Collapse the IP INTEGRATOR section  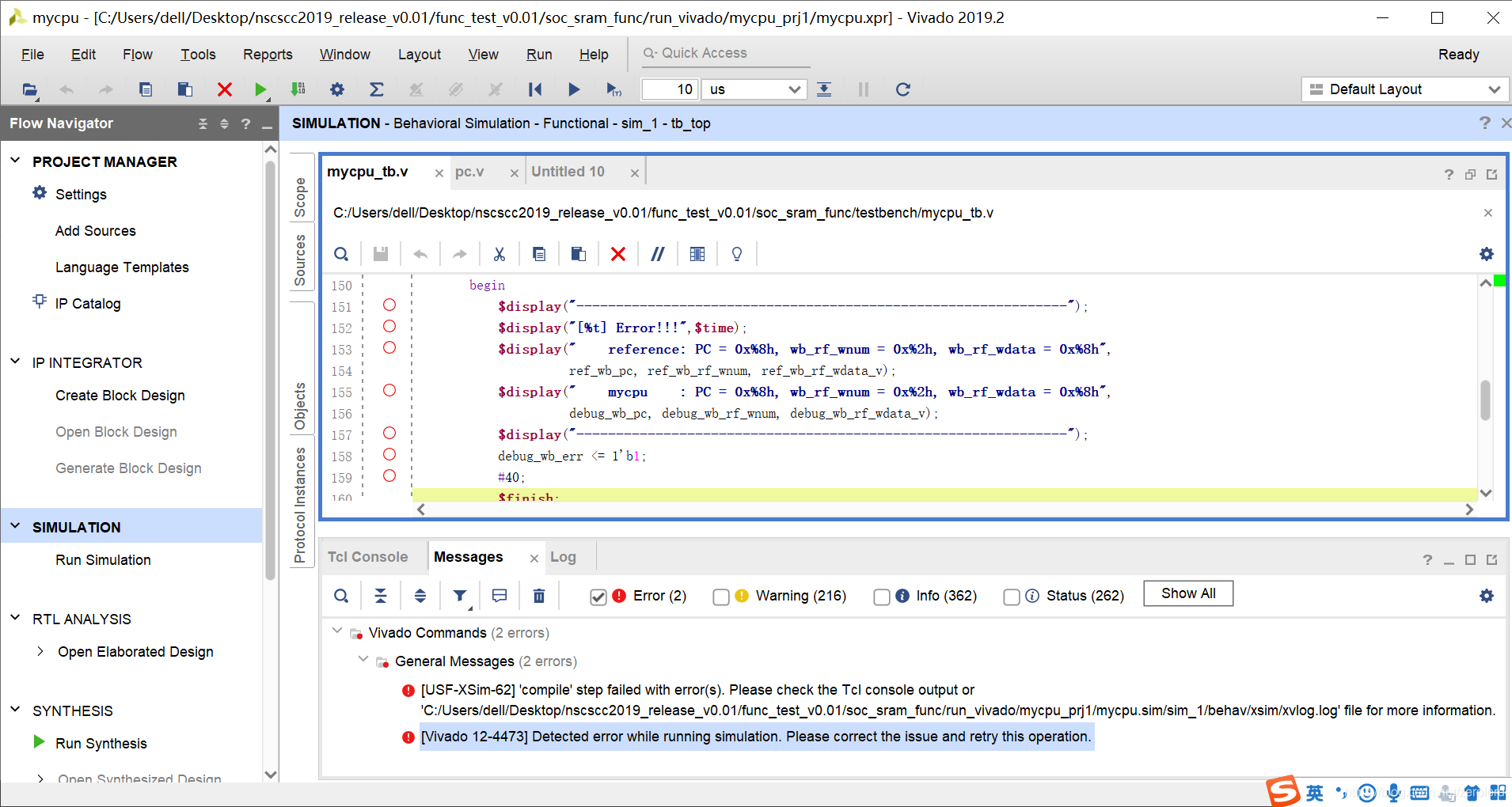(15, 362)
